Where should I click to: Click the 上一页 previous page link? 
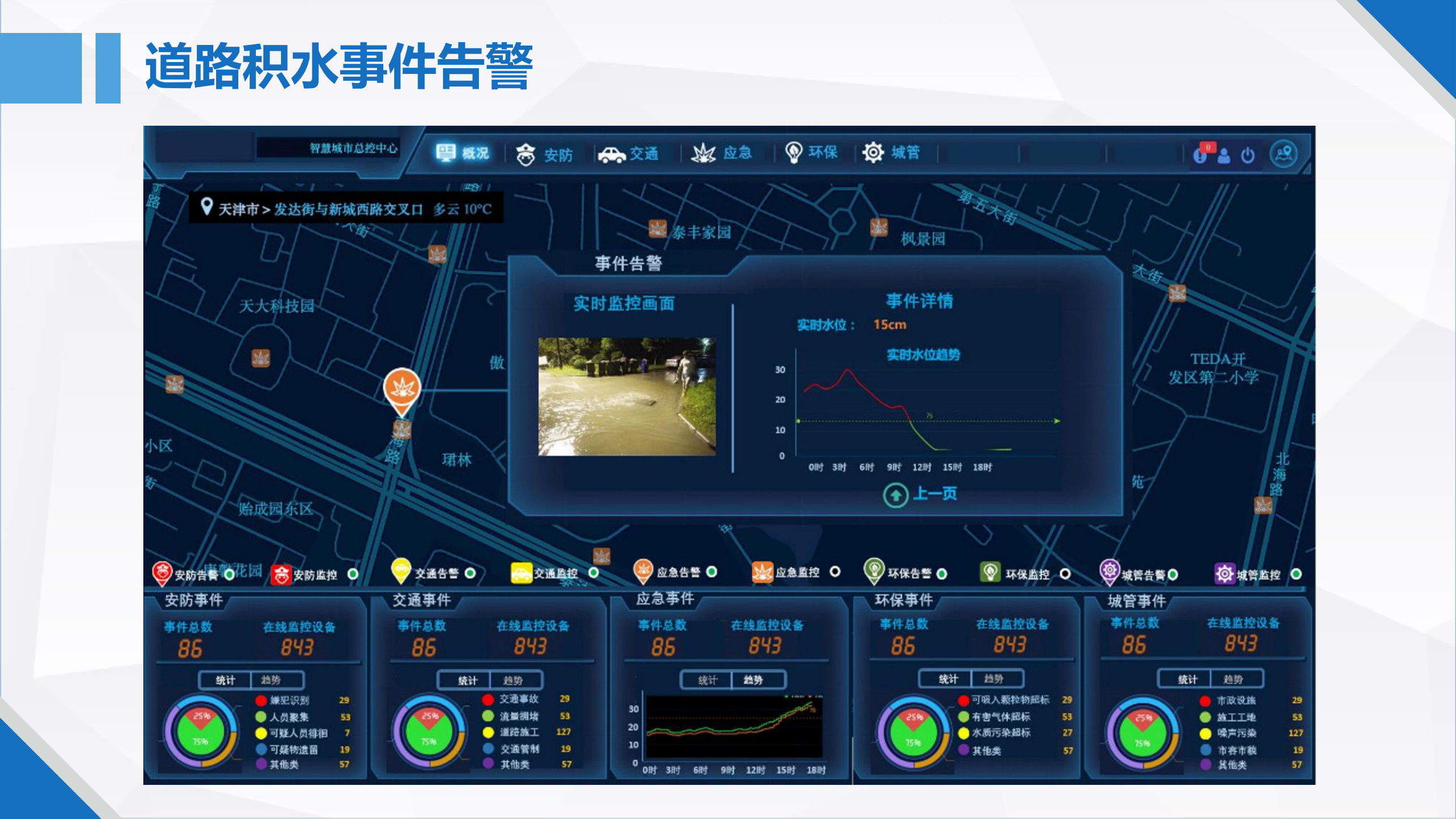935,494
